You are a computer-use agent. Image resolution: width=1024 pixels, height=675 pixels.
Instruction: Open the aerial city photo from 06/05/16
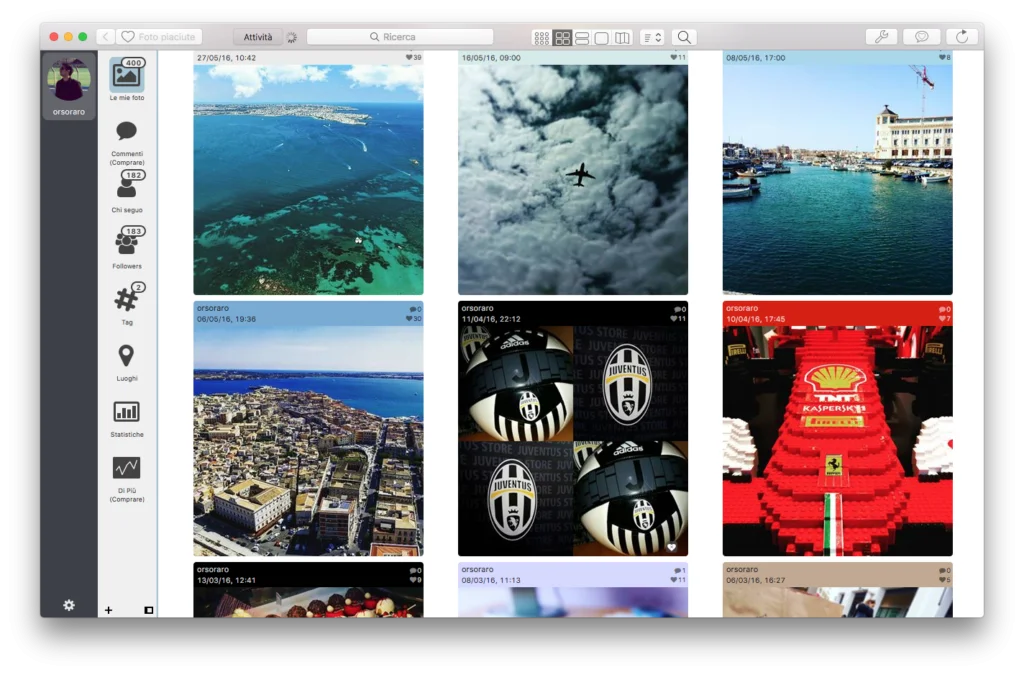tap(308, 441)
